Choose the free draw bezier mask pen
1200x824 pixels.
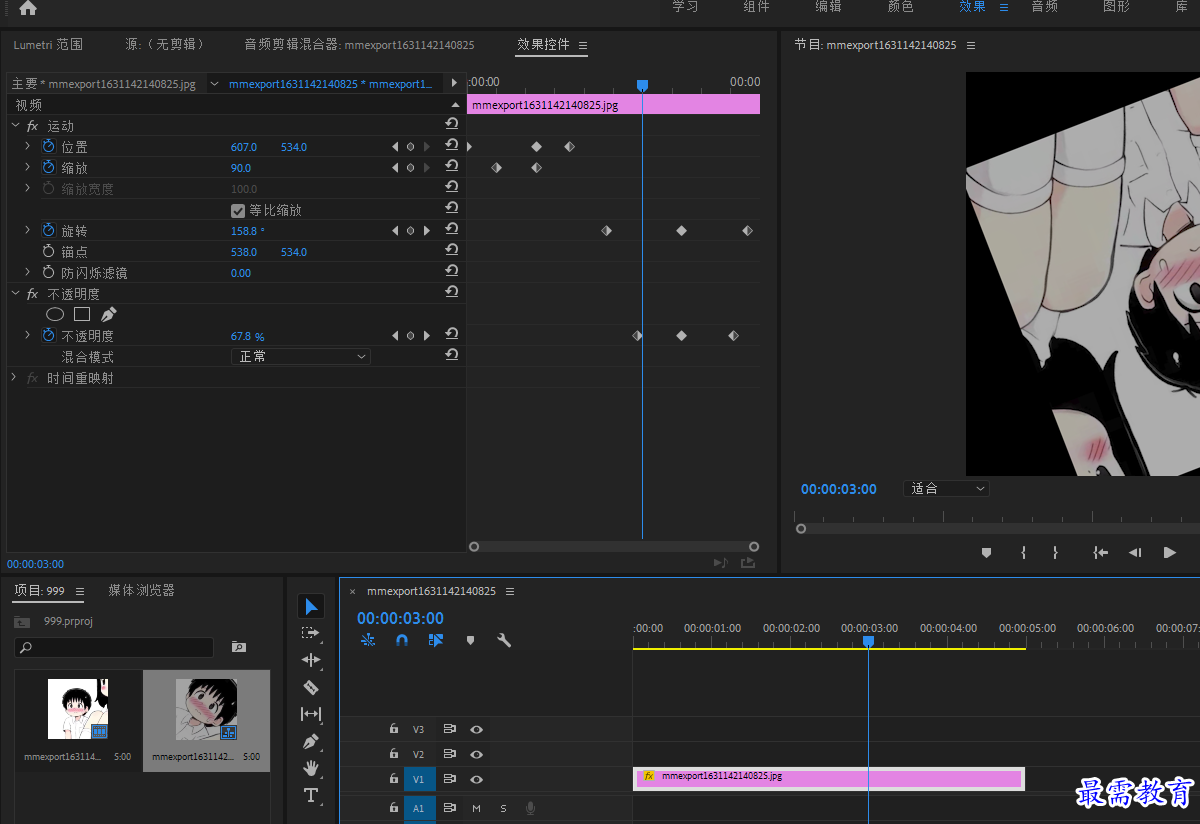coord(109,314)
